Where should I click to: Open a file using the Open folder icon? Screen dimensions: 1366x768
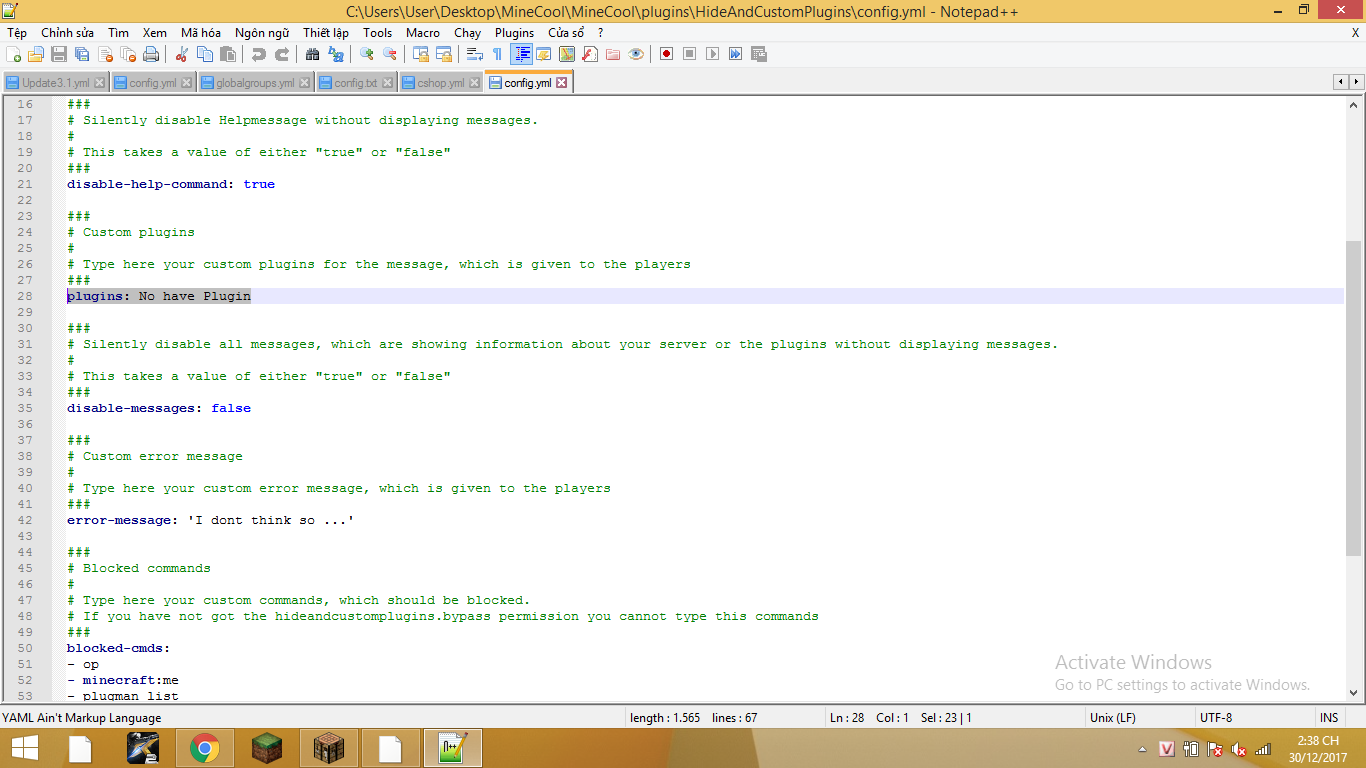[36, 54]
